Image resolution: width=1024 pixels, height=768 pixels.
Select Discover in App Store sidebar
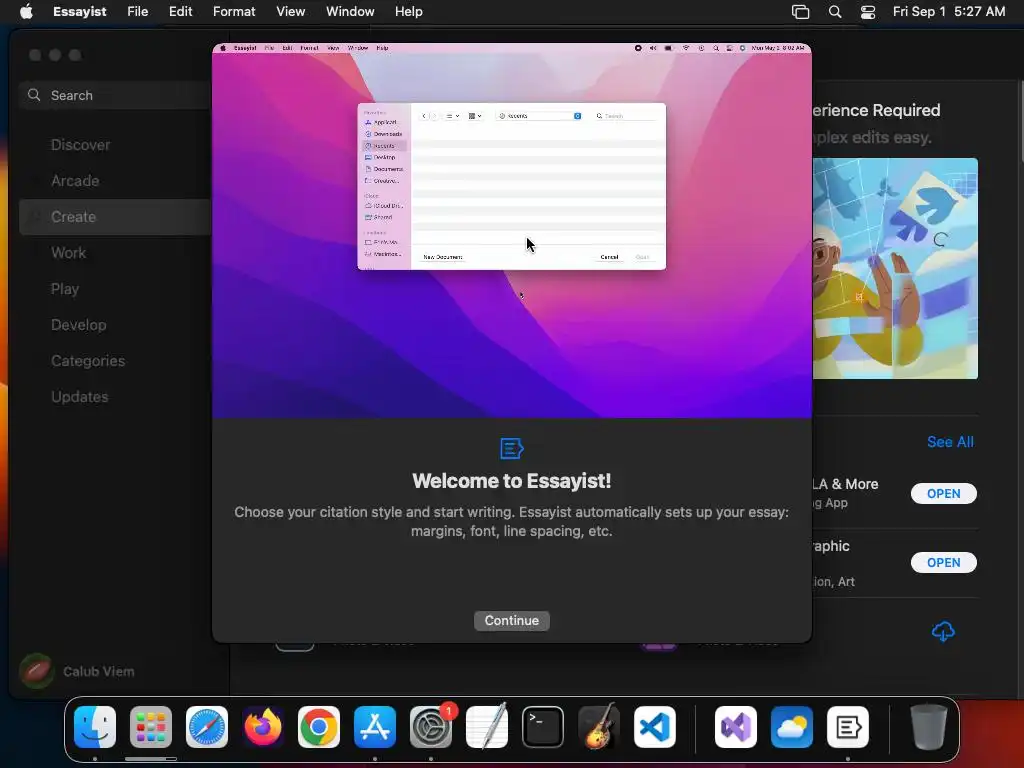click(80, 145)
